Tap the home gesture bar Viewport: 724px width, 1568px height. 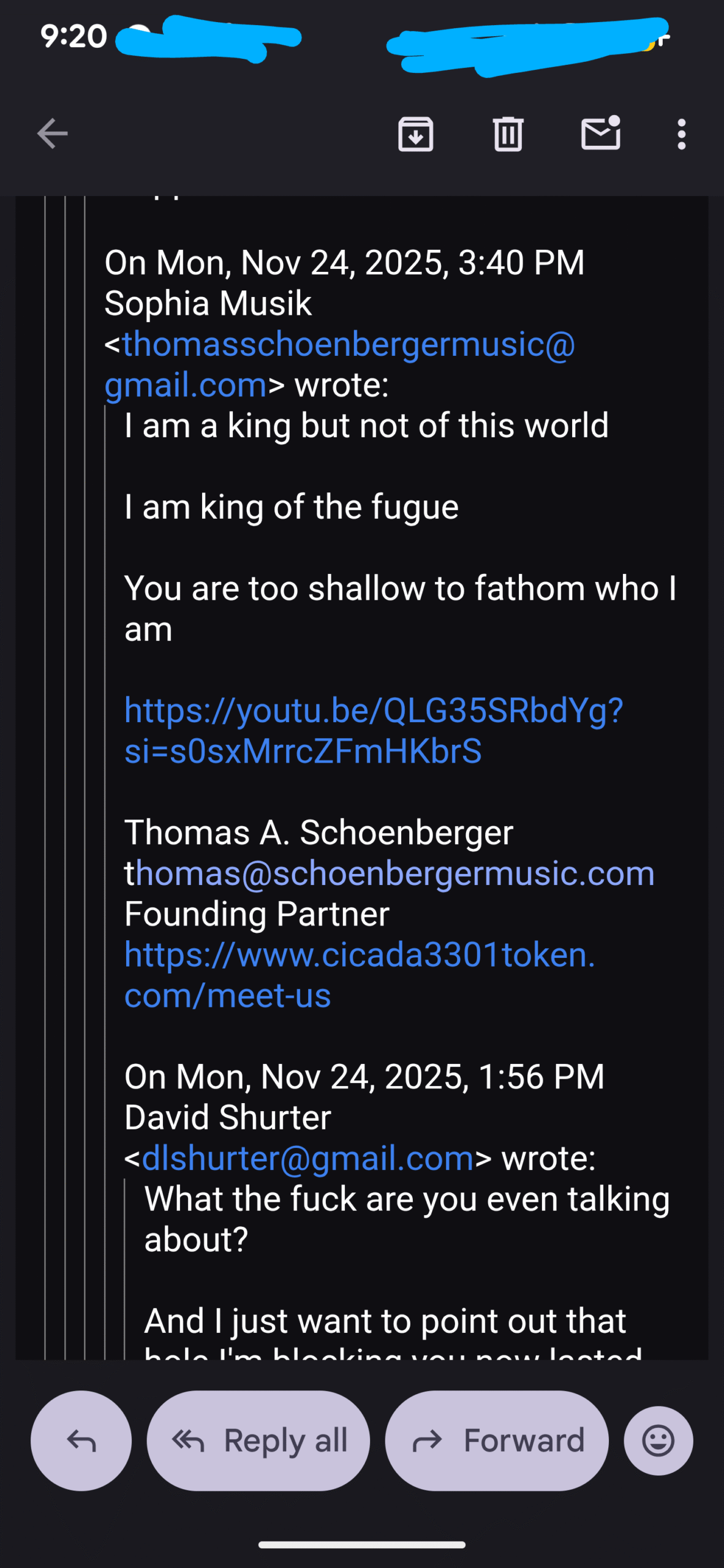point(361,1545)
